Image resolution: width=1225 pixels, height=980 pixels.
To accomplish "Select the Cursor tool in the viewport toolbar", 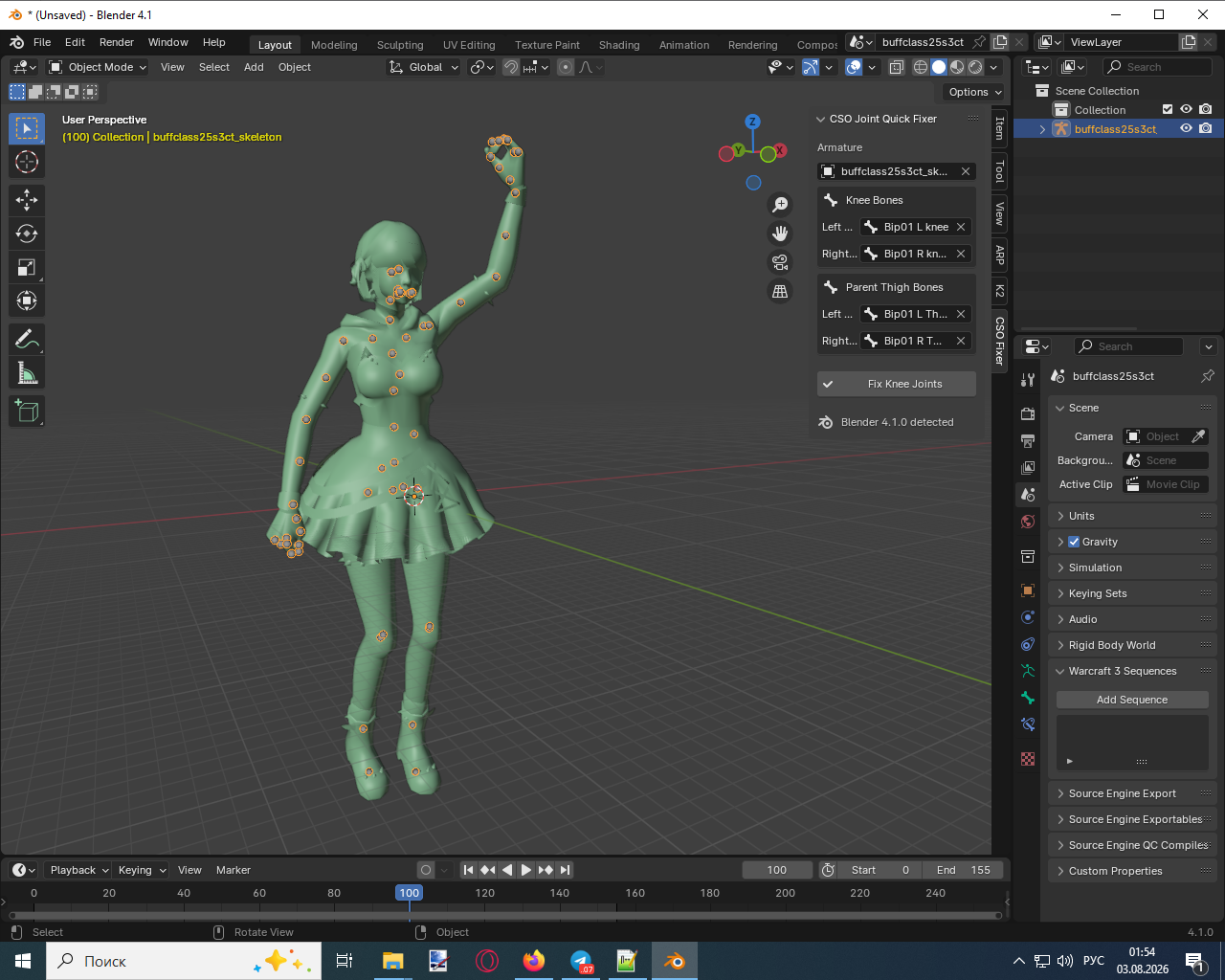I will point(27,162).
